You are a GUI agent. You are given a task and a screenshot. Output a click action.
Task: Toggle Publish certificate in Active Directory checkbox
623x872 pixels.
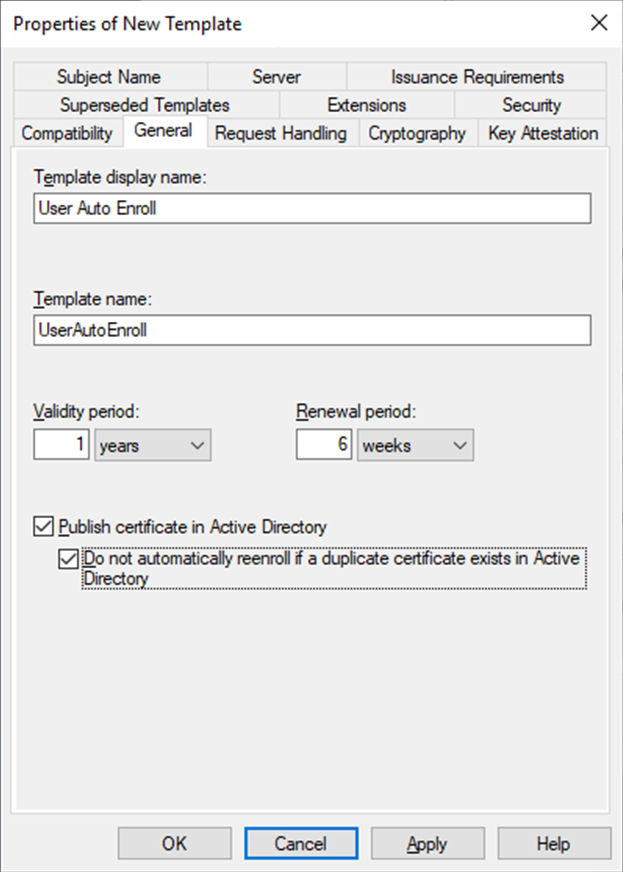[x=44, y=526]
